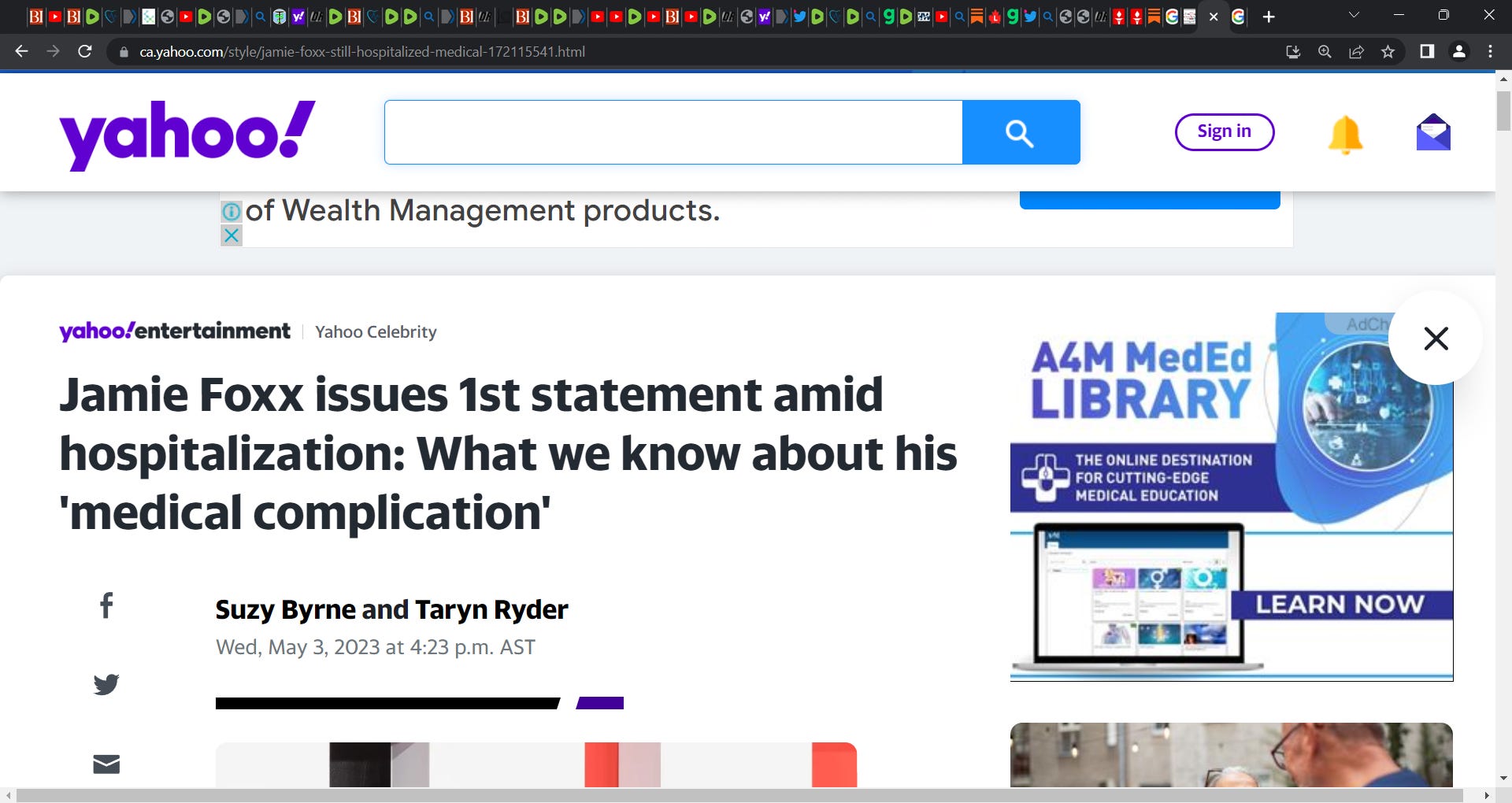Open Yahoo Entertainment section link
The height and width of the screenshot is (803, 1512).
coord(174,331)
